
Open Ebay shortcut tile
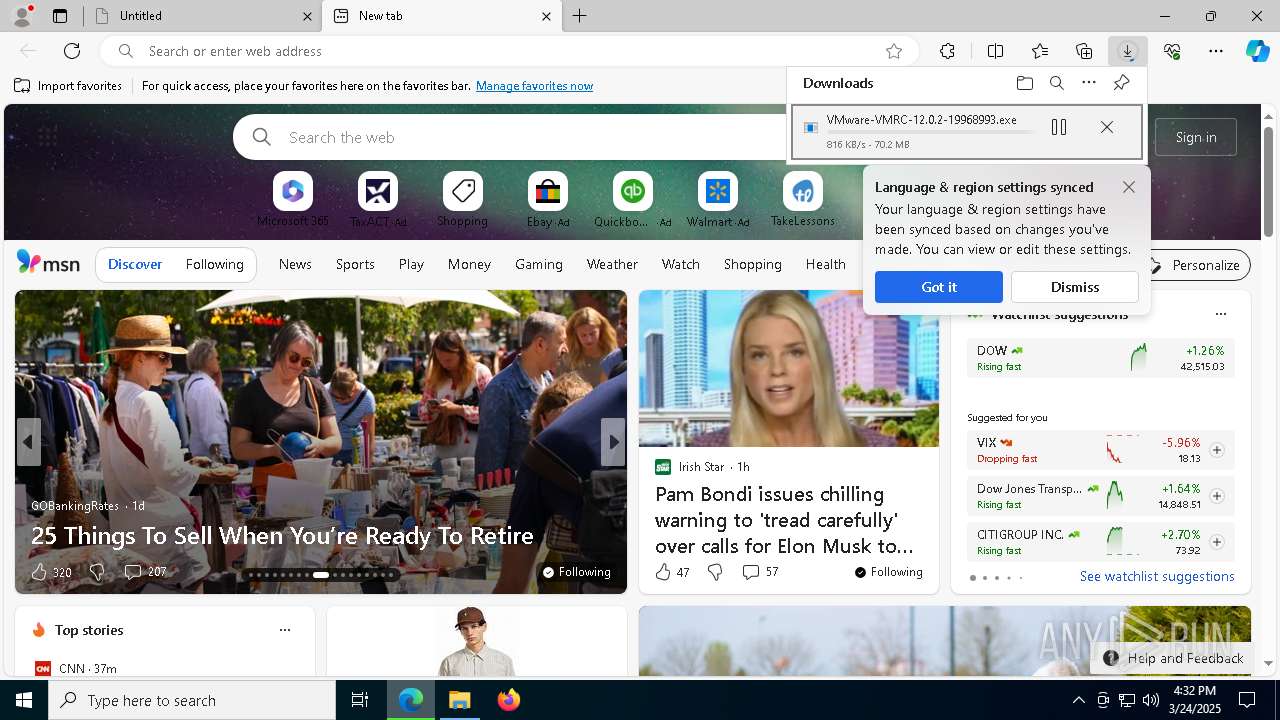pos(548,199)
